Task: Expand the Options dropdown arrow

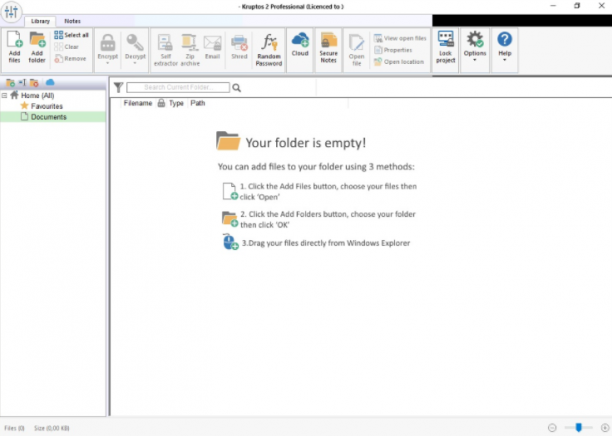Action: pos(475,60)
